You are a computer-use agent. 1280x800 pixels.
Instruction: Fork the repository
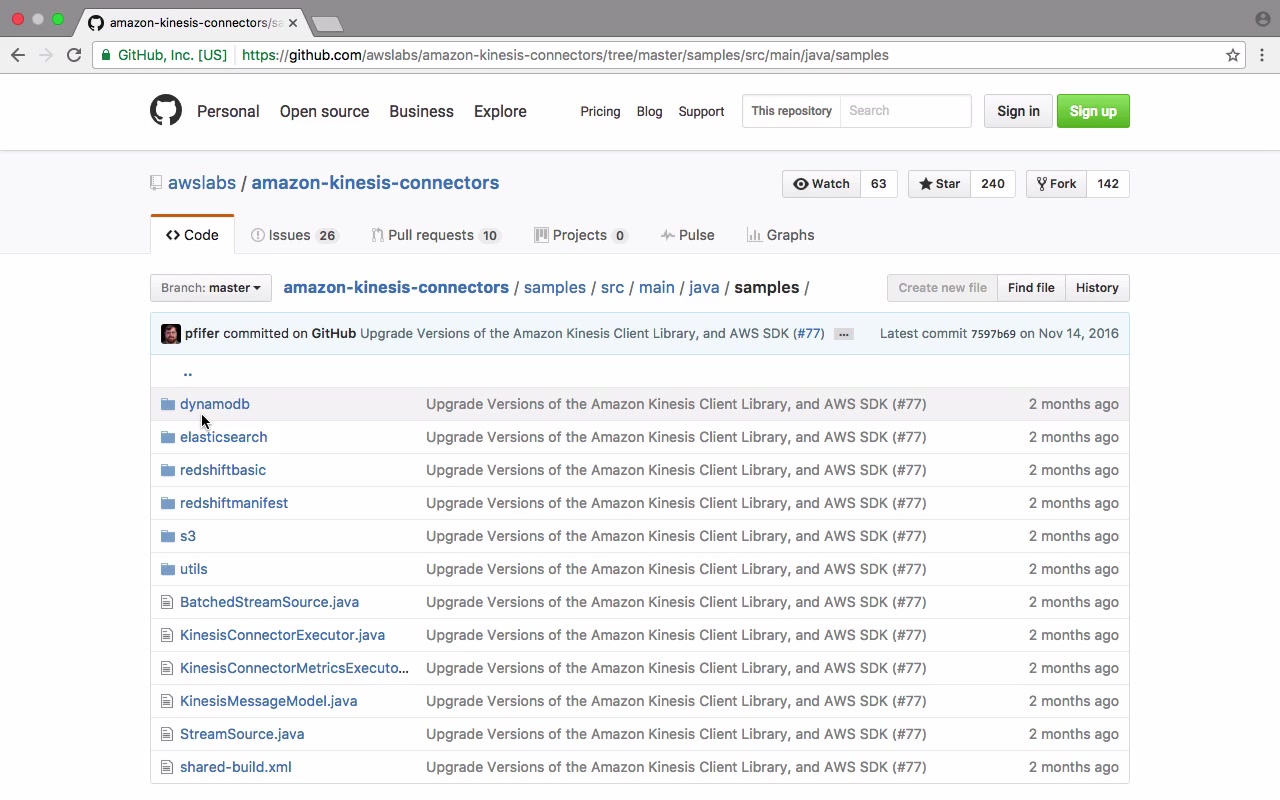pos(1056,184)
